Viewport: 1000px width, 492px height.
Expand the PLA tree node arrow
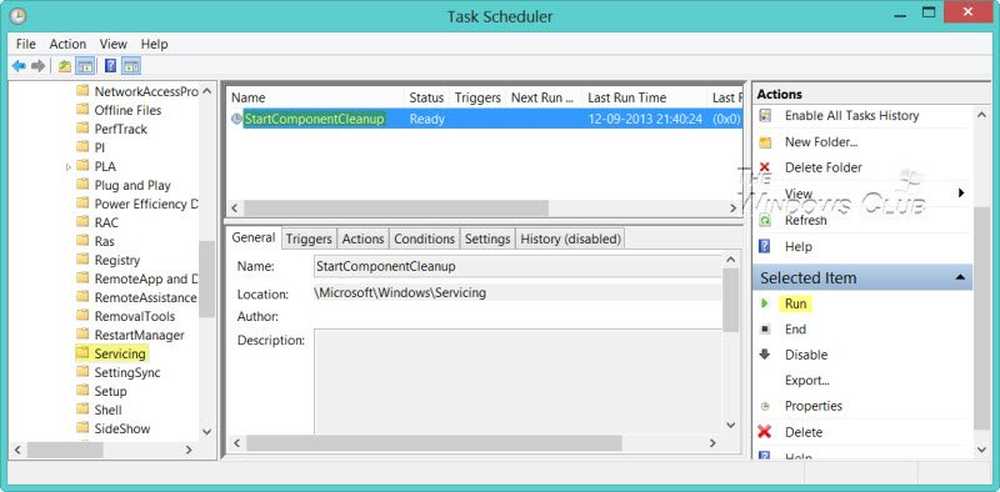pyautogui.click(x=68, y=167)
